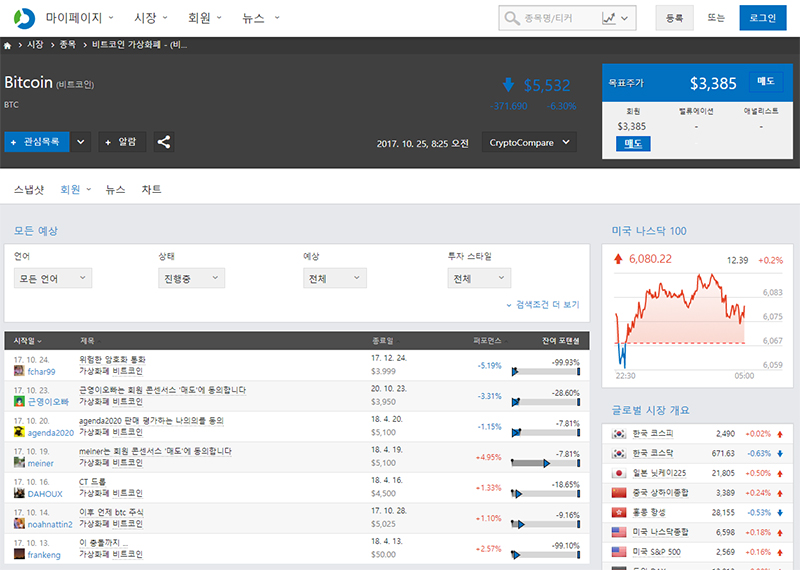Click the share icon button
The width and height of the screenshot is (800, 570).
click(164, 142)
